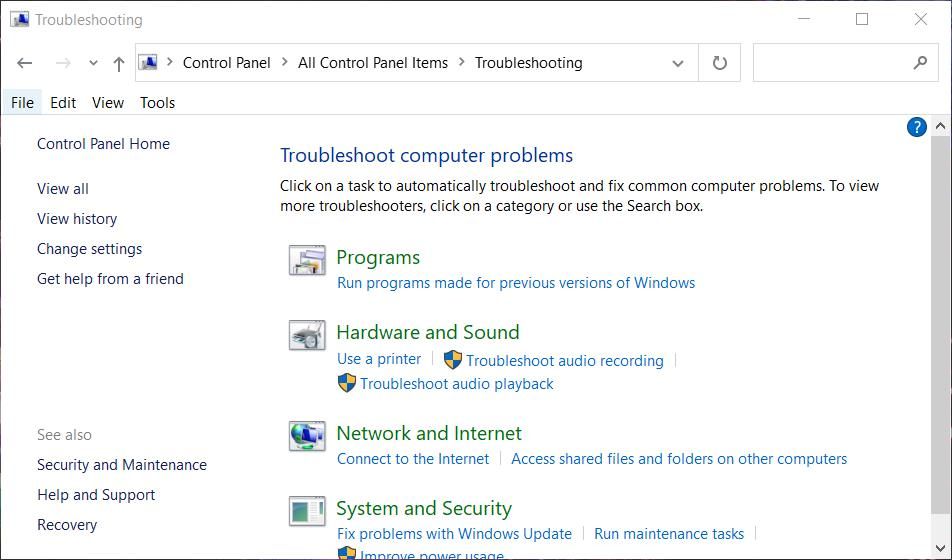
Task: Select View history in the sidebar
Action: coord(77,219)
